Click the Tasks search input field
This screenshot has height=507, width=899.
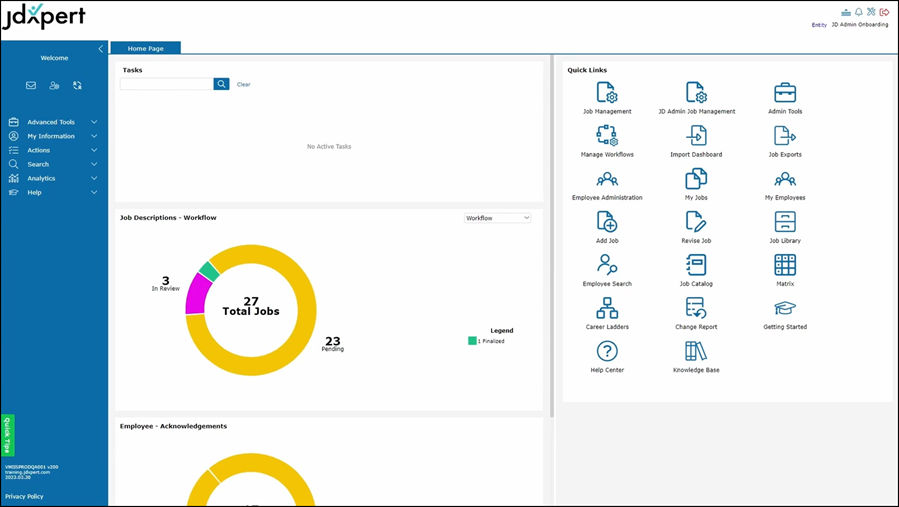pos(166,84)
